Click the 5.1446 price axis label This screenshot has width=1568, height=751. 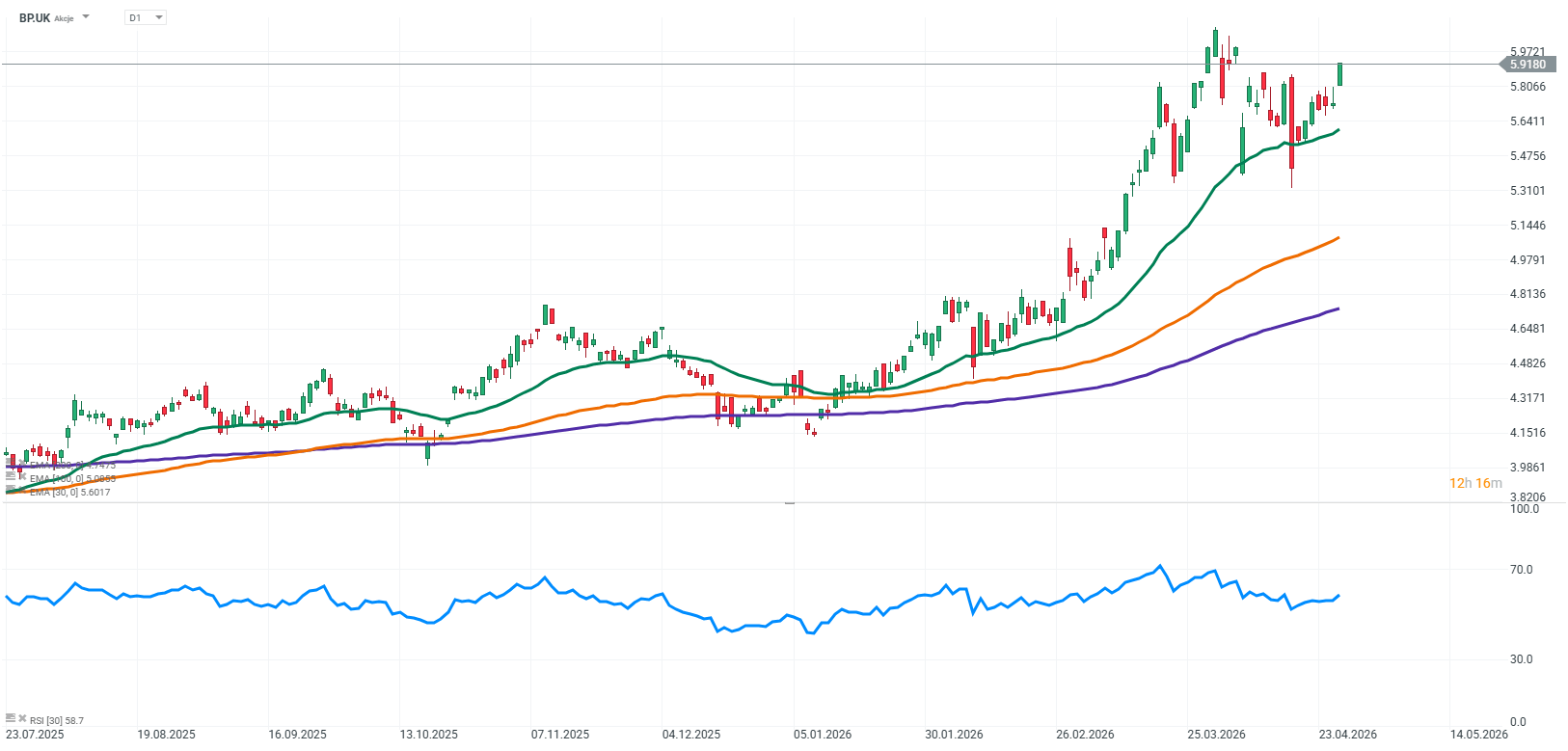(x=1527, y=226)
